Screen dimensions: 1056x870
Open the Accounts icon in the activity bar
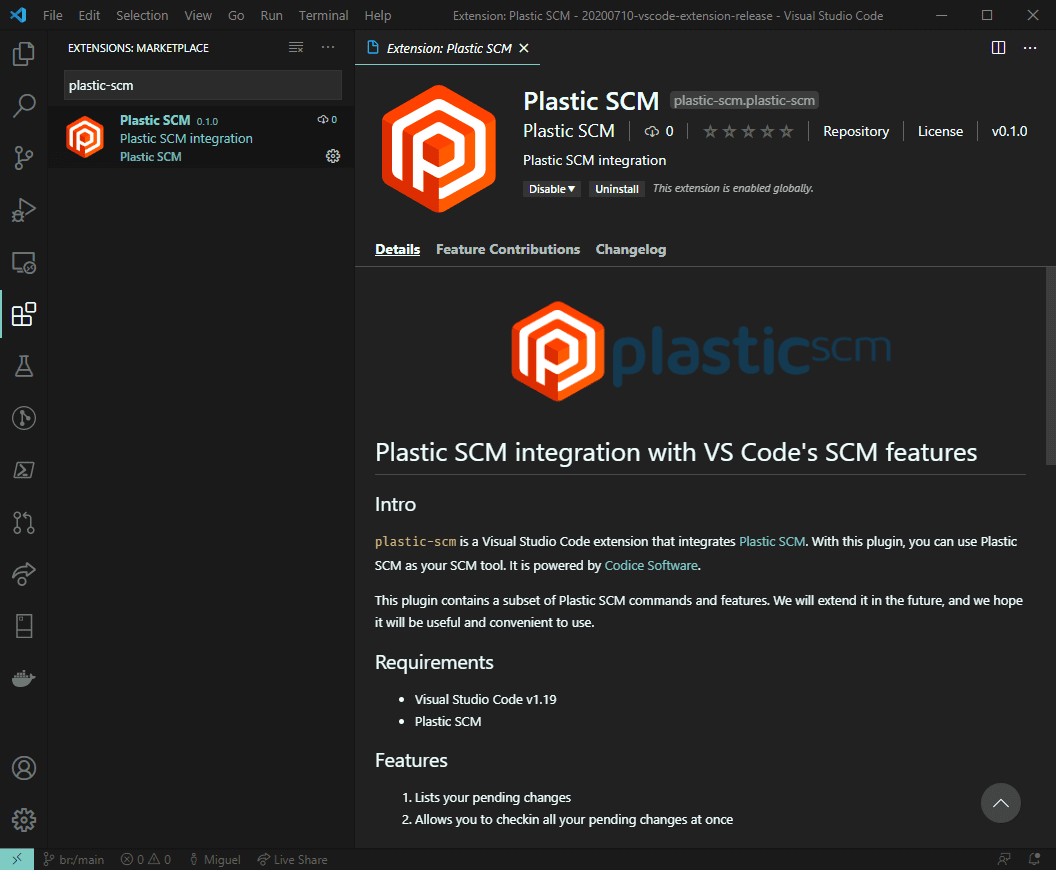click(22, 768)
